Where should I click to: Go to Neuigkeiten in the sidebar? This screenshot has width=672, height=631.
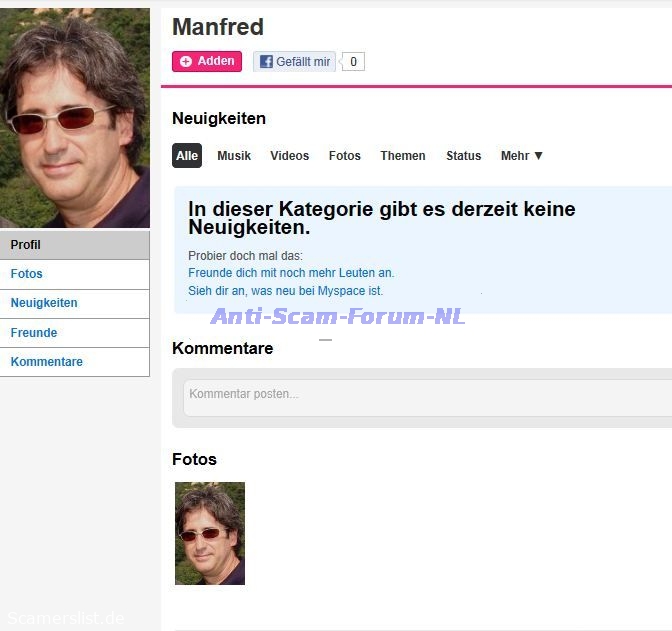coord(44,303)
